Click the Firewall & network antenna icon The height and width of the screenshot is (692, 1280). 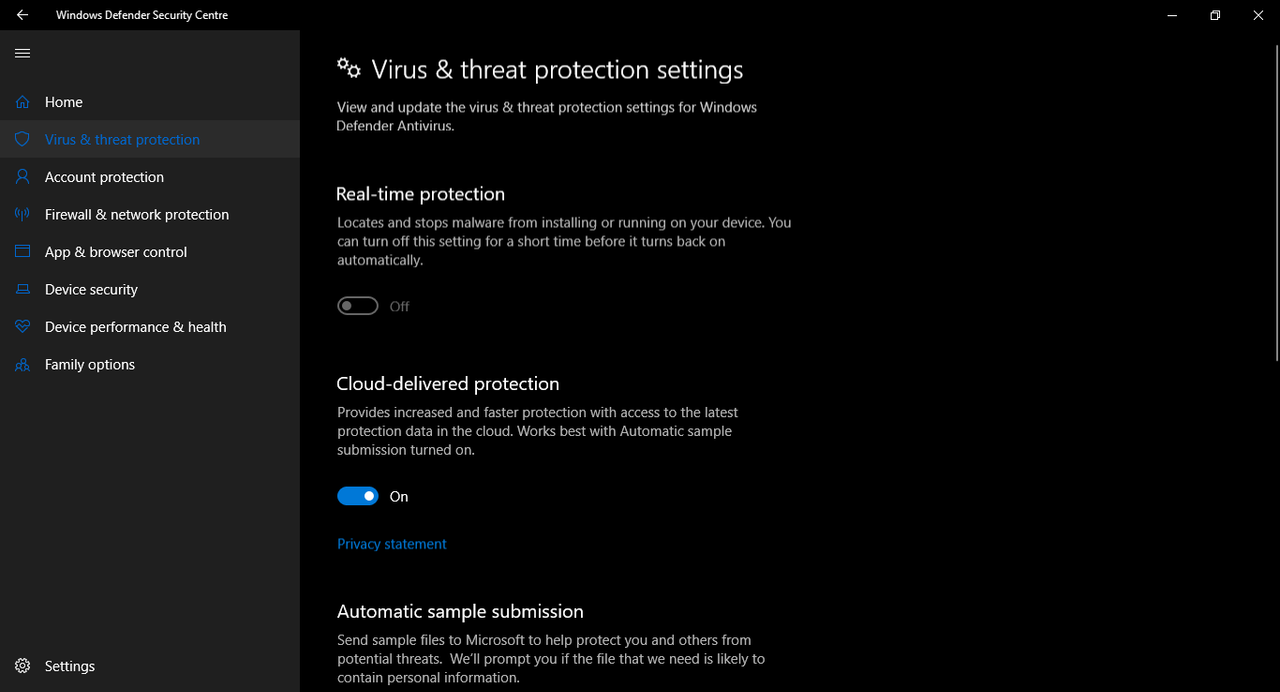(x=22, y=214)
